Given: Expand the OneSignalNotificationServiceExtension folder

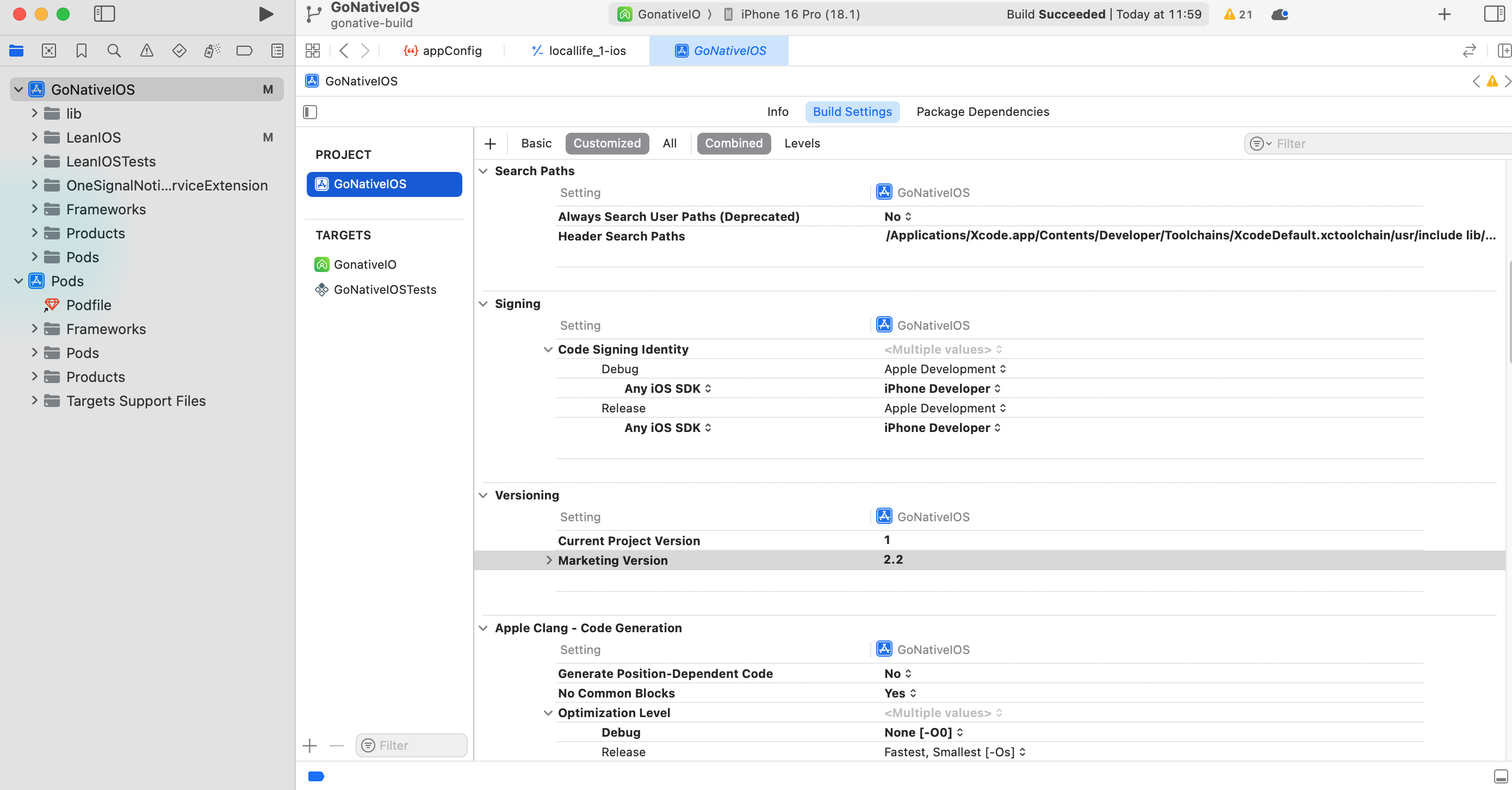Looking at the screenshot, I should (x=34, y=186).
